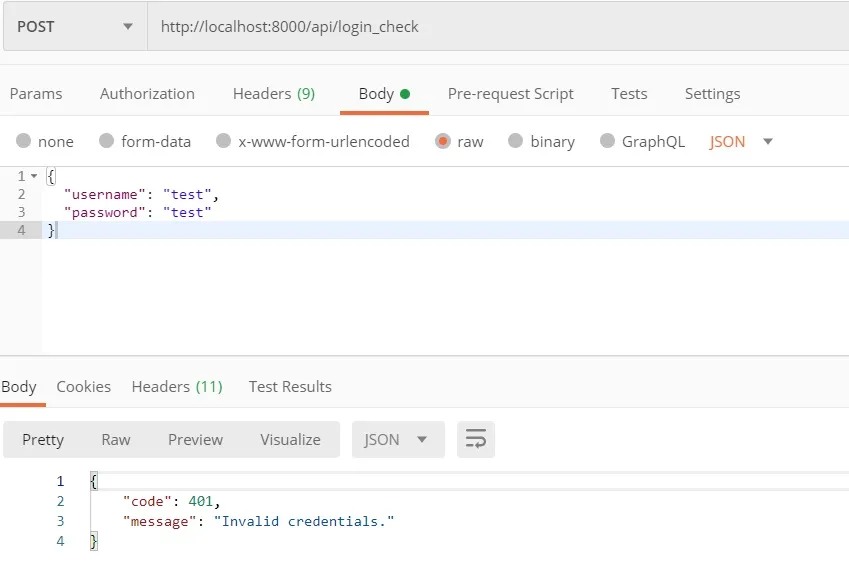Choose the form-data radio option

point(108,141)
